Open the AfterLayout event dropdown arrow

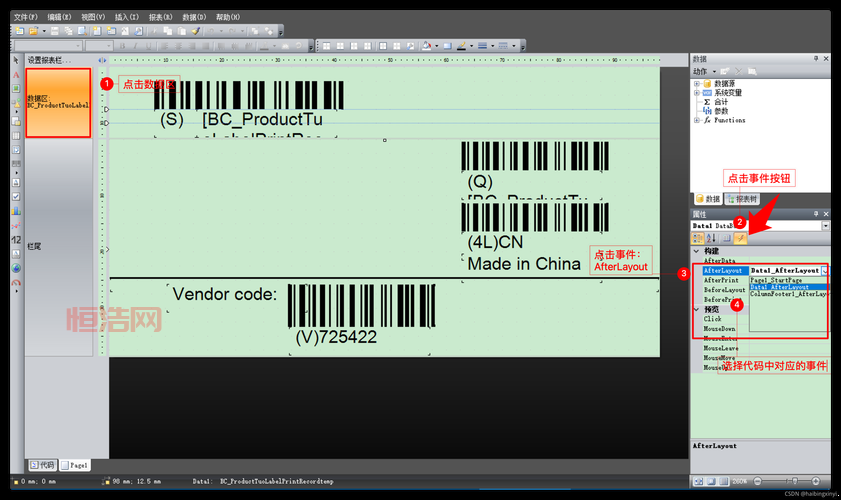825,271
